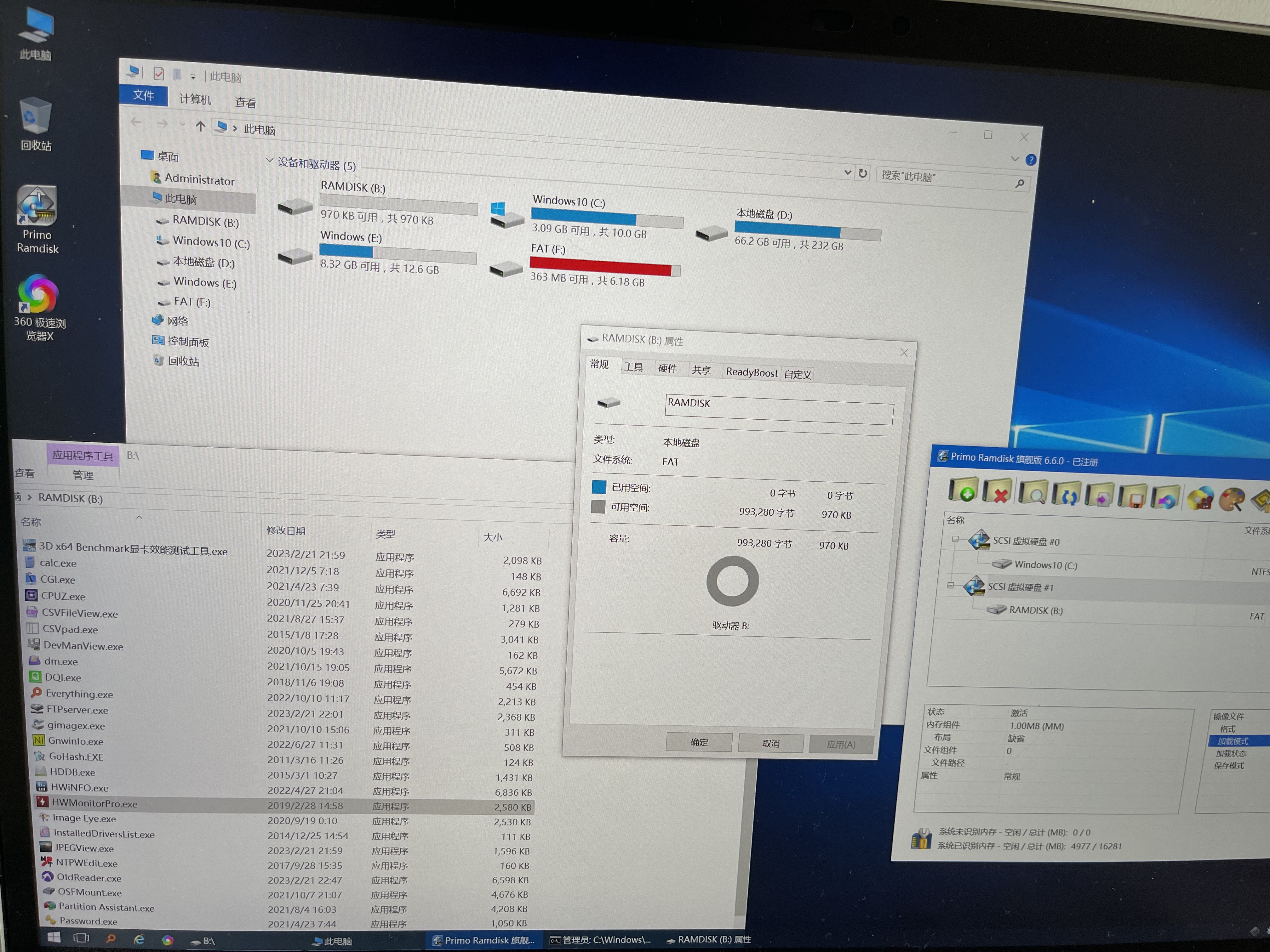Open the 360 极速浏览器X desktop icon
Image resolution: width=1270 pixels, height=952 pixels.
pos(38,308)
